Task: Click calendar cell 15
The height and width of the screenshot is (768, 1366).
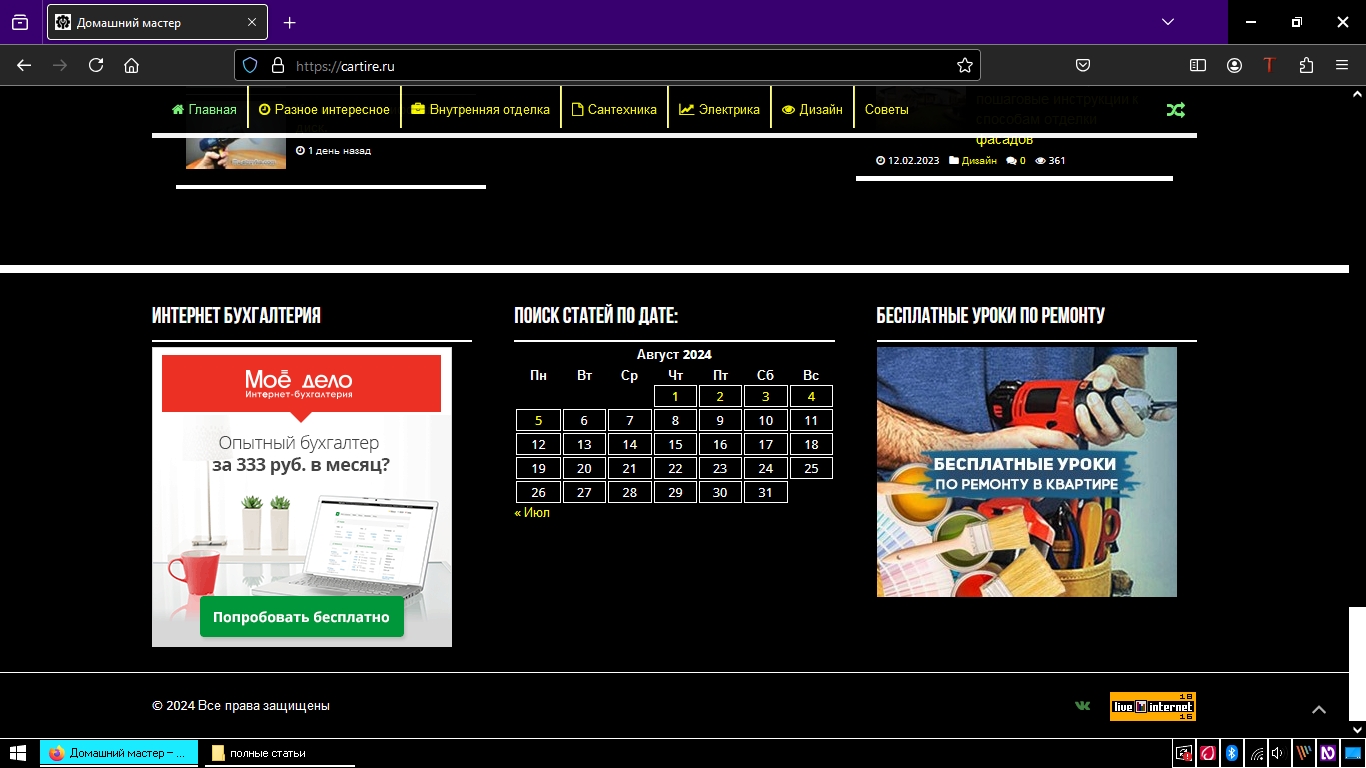Action: (675, 444)
